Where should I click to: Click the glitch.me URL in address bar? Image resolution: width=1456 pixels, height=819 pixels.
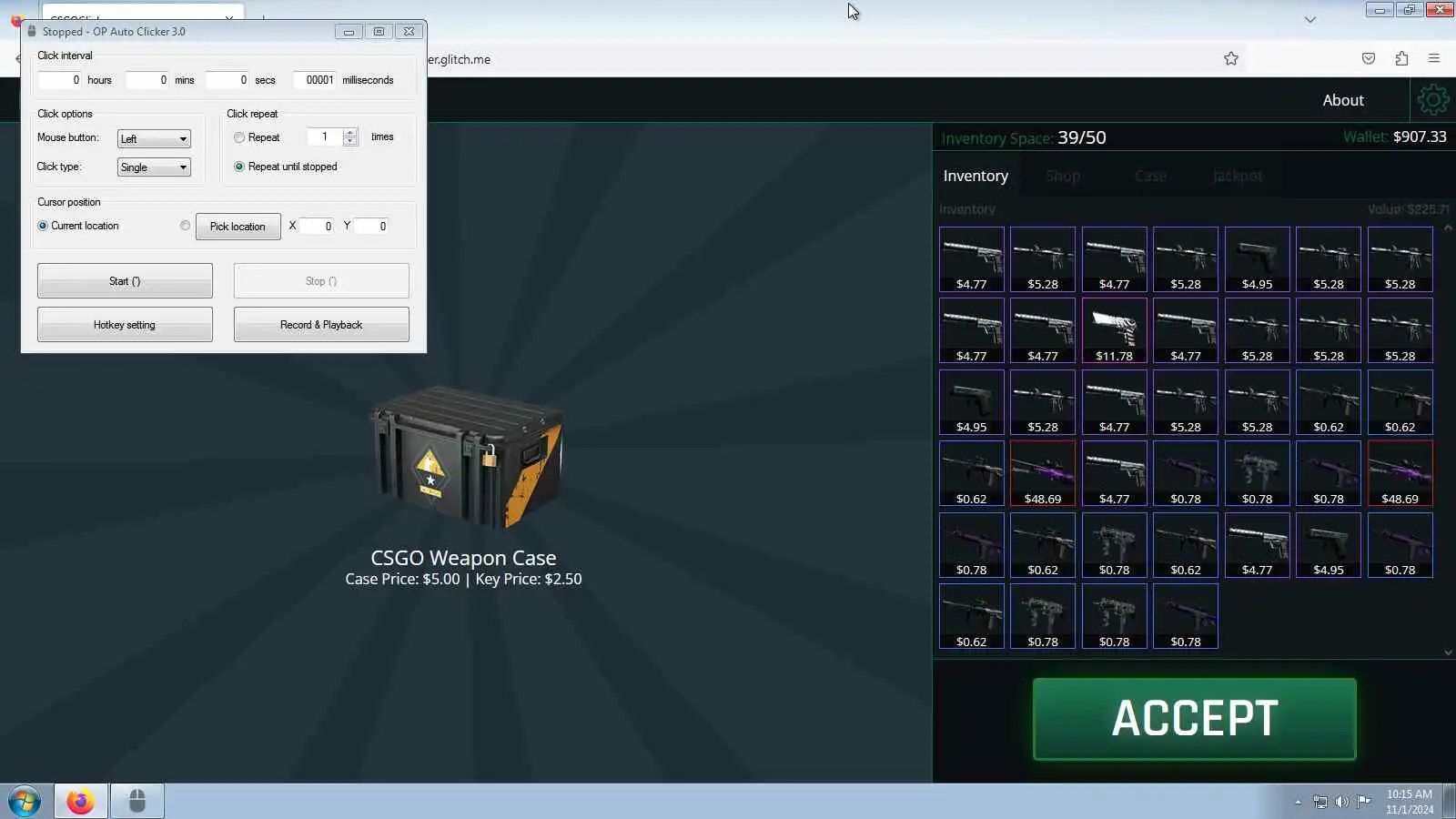click(460, 59)
